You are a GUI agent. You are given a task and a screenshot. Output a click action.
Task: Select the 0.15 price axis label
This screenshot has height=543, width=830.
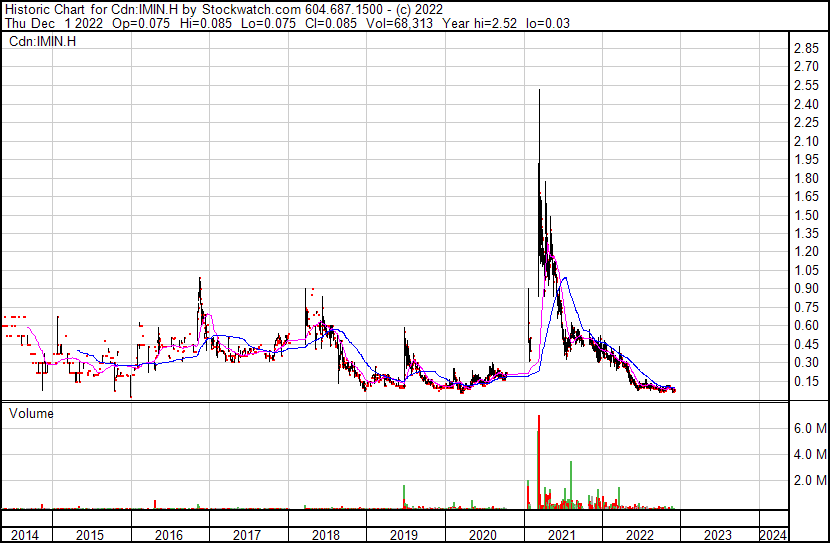click(x=806, y=381)
